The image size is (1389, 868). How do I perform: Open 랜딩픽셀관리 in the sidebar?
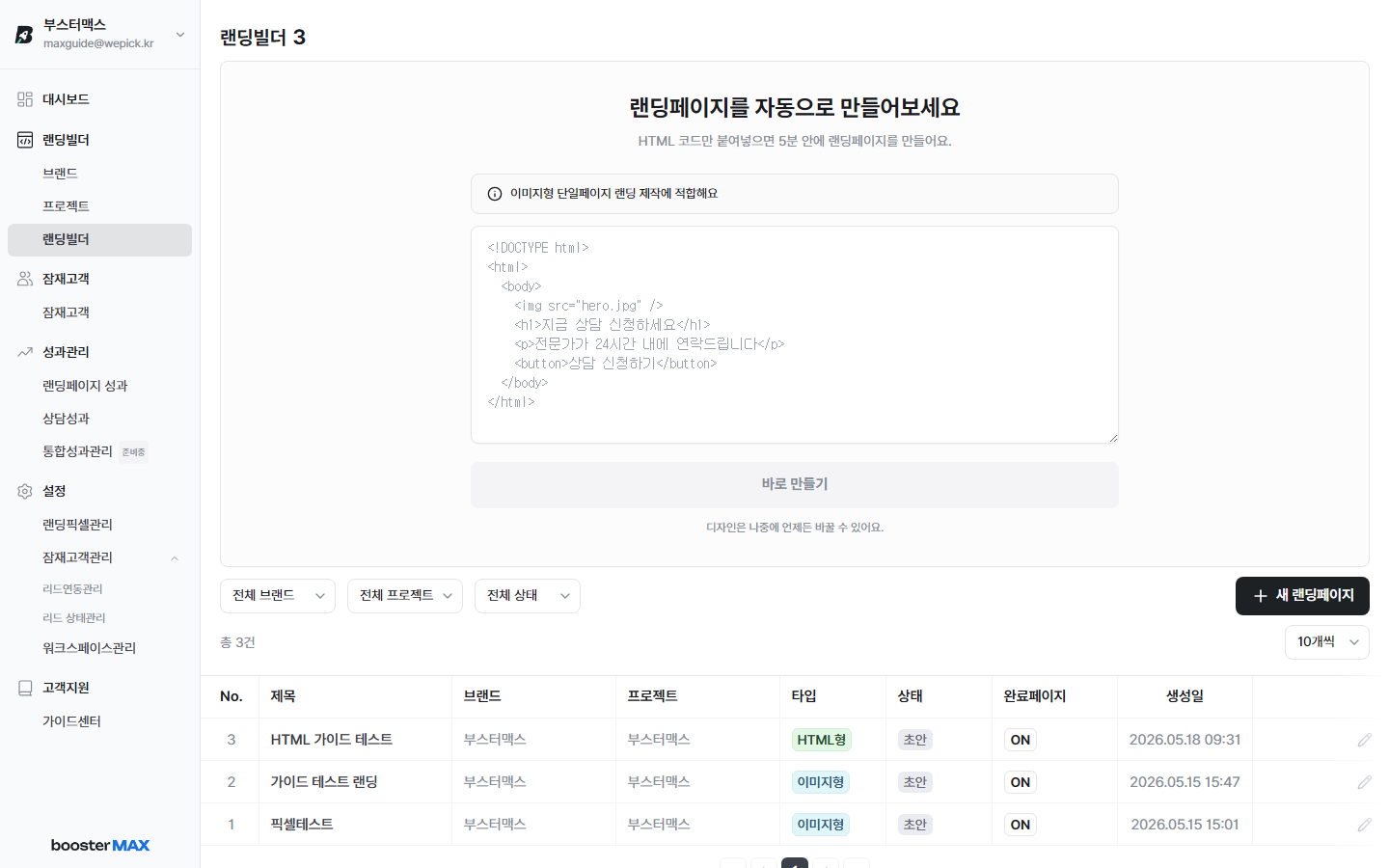pos(77,525)
